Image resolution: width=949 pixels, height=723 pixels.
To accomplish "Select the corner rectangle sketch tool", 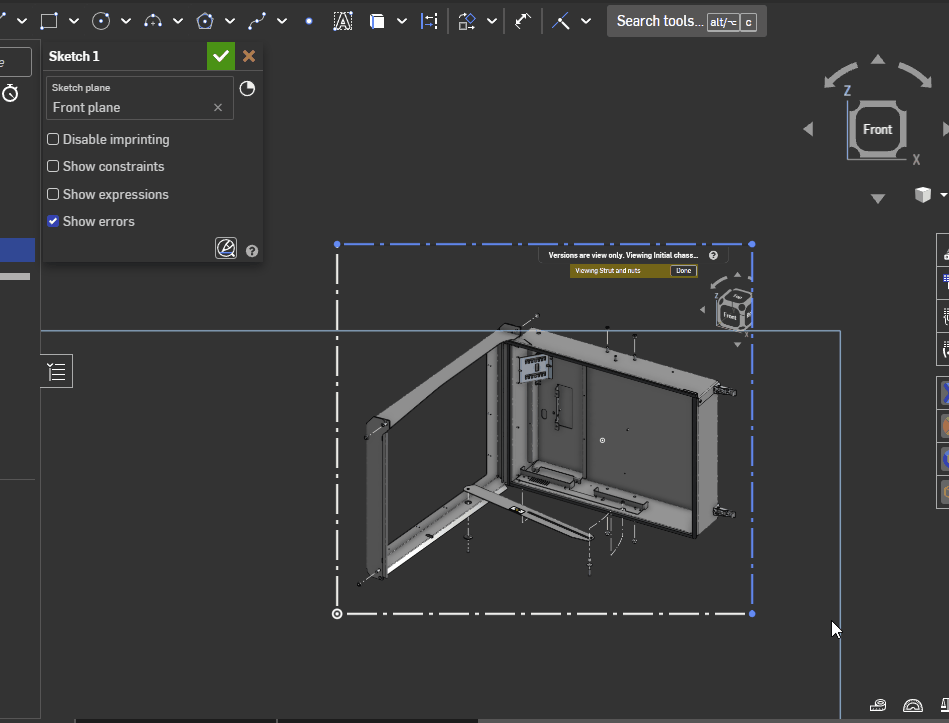I will coord(49,21).
